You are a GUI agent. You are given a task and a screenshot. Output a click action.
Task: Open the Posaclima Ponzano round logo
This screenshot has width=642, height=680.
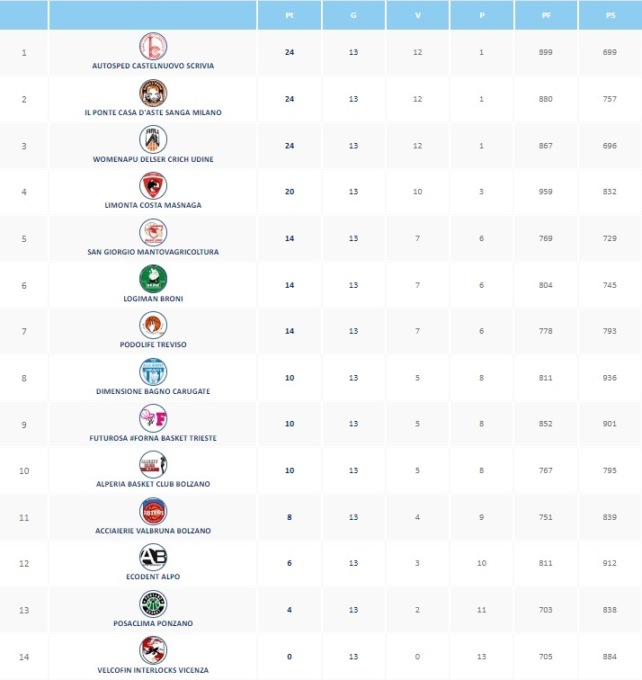(153, 604)
